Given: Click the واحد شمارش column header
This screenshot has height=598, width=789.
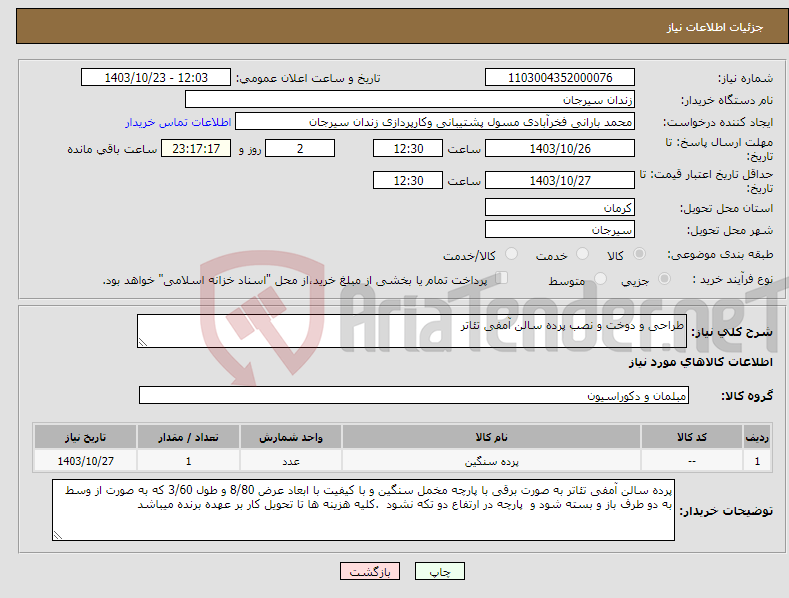Looking at the screenshot, I should (x=291, y=437).
